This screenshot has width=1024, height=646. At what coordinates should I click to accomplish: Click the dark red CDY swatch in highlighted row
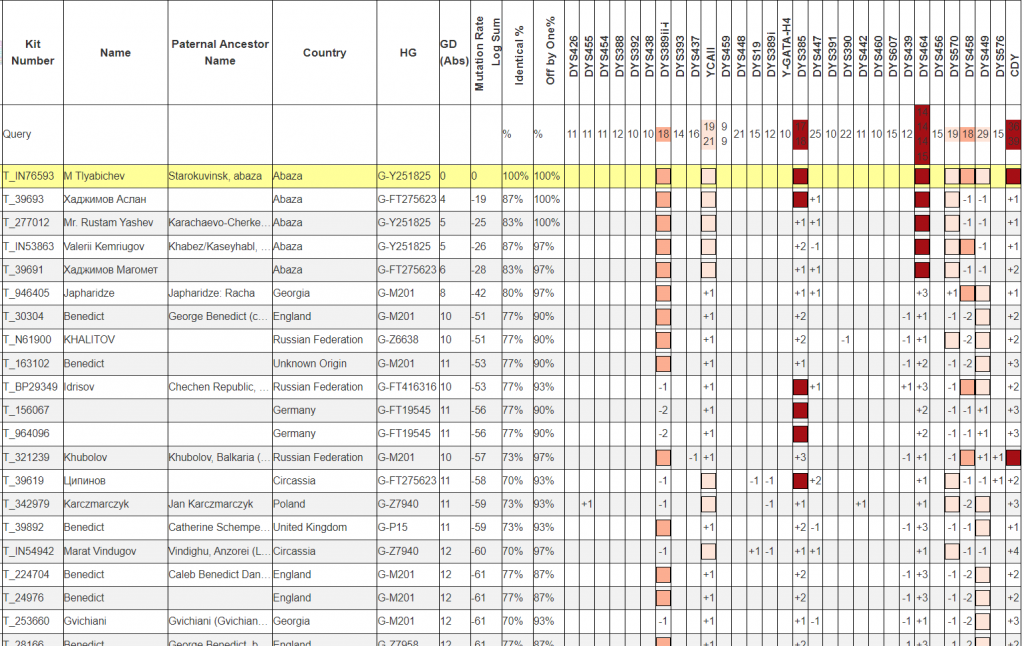click(1013, 176)
